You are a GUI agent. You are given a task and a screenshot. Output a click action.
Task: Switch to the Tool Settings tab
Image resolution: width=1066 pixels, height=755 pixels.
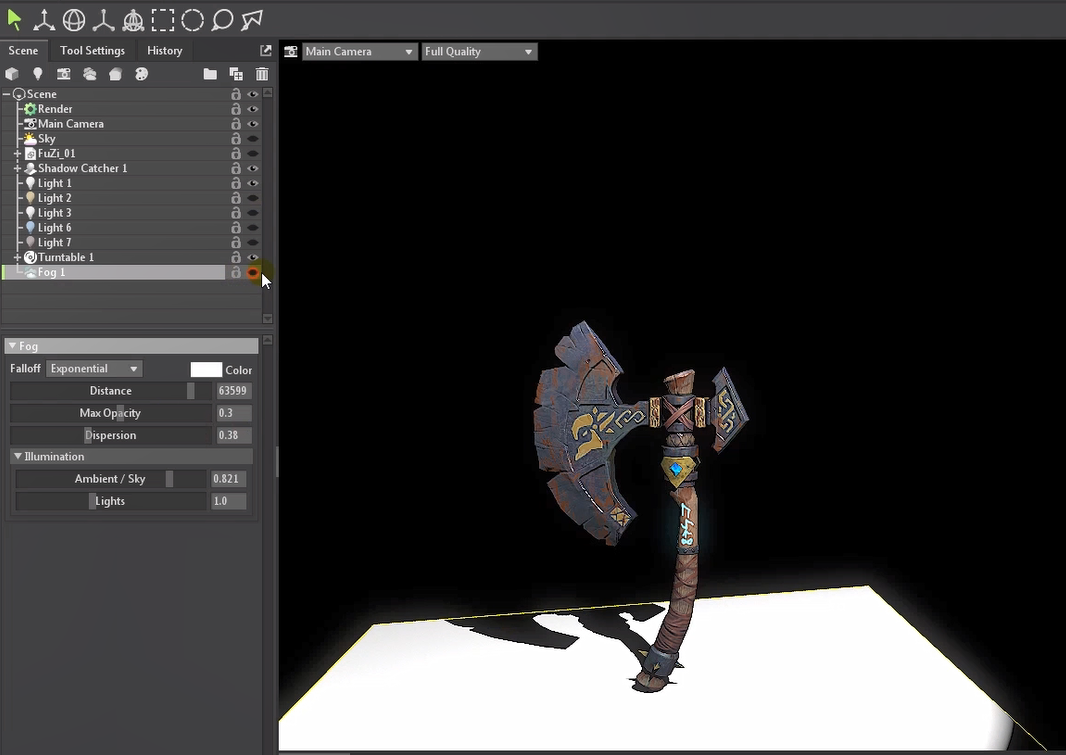point(92,51)
